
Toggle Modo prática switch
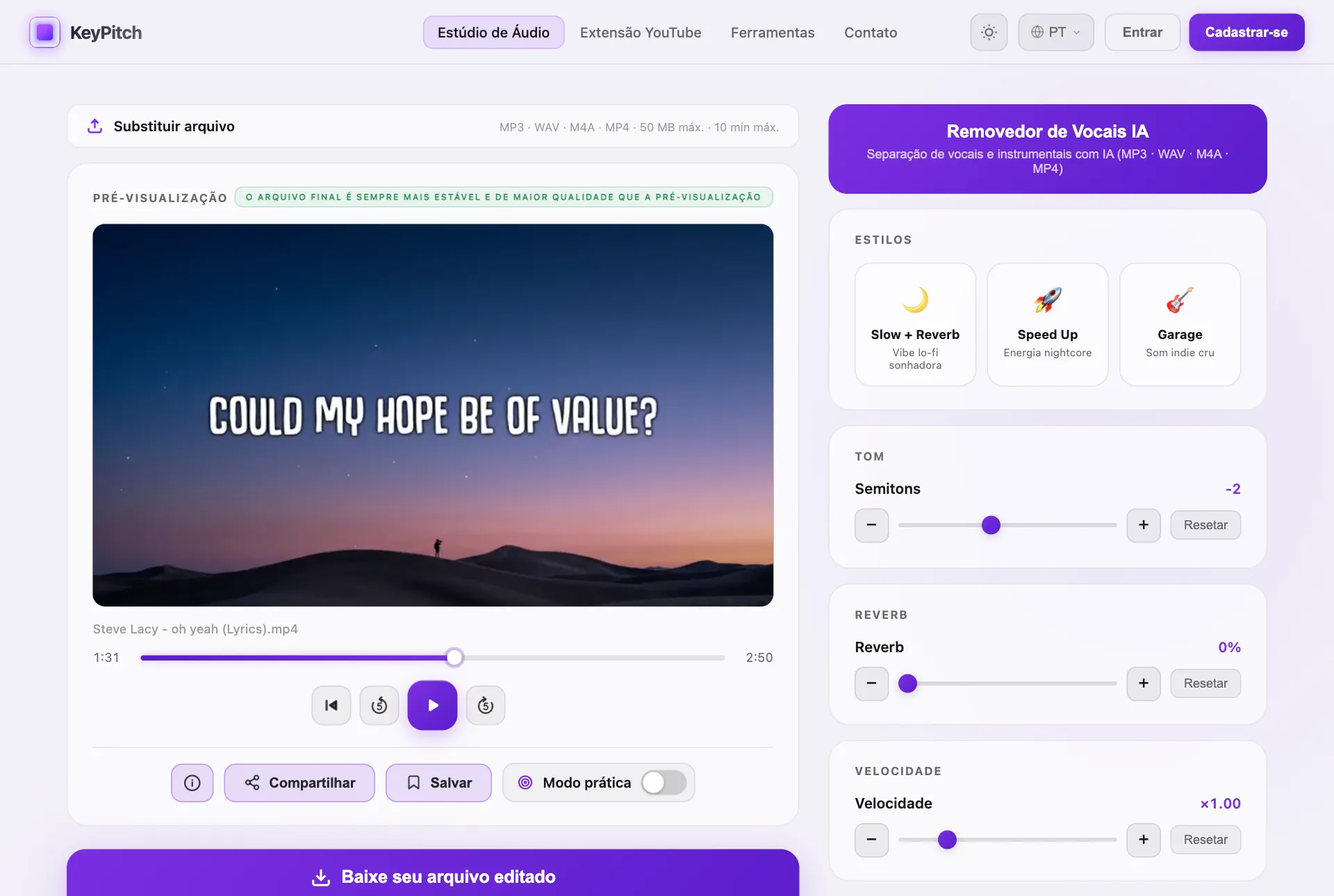(664, 783)
